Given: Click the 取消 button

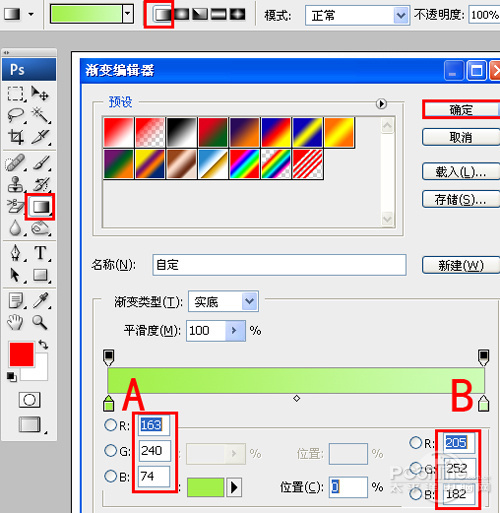Looking at the screenshot, I should [461, 137].
